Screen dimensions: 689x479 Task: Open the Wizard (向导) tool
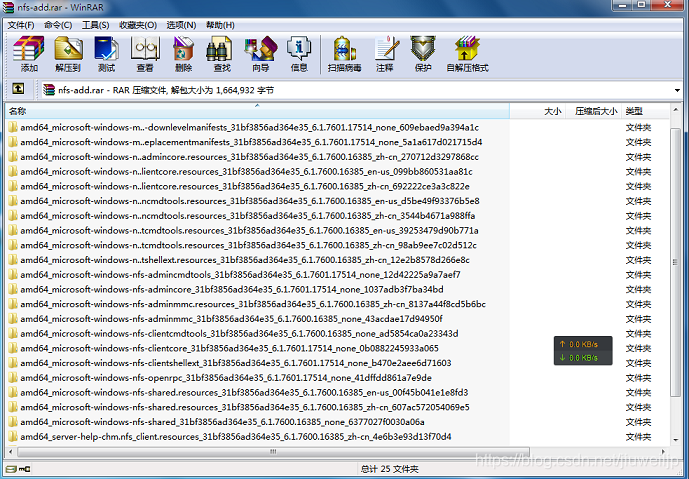(x=261, y=54)
